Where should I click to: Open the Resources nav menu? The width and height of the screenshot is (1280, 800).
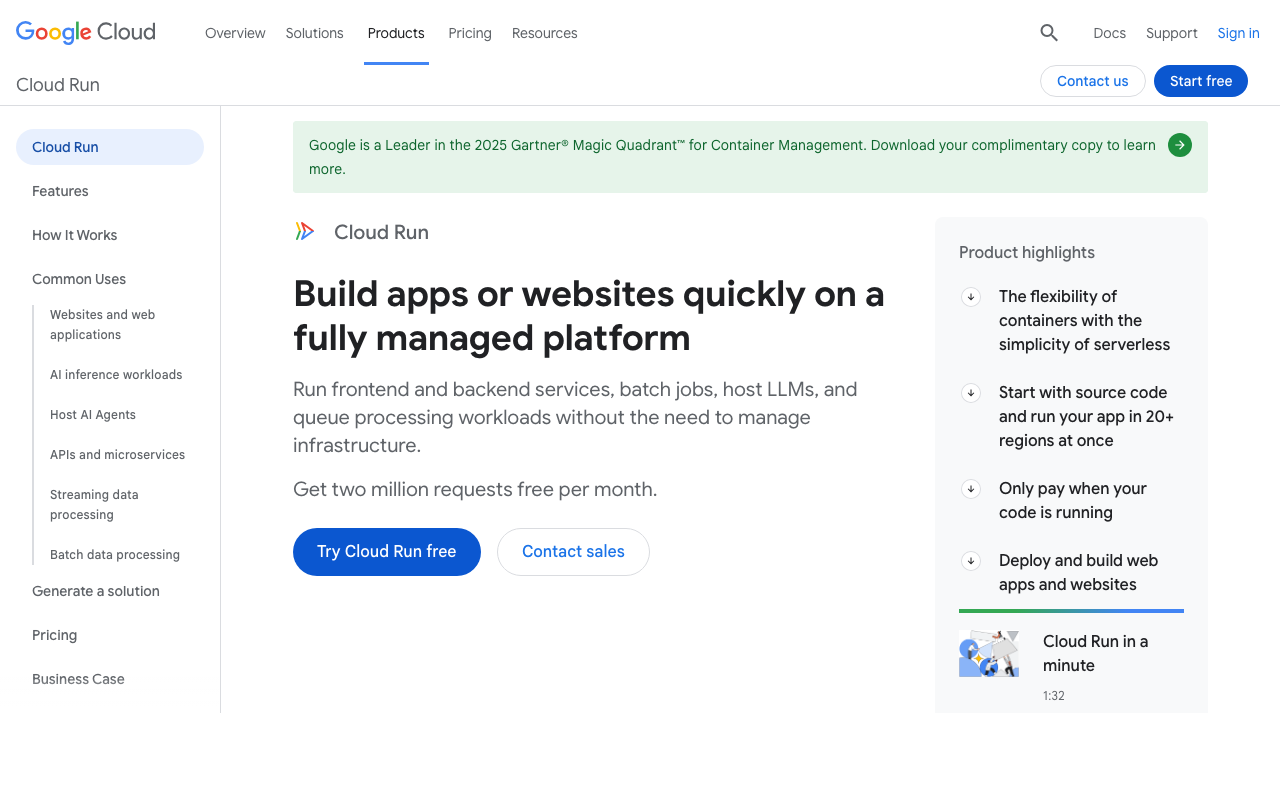click(545, 33)
